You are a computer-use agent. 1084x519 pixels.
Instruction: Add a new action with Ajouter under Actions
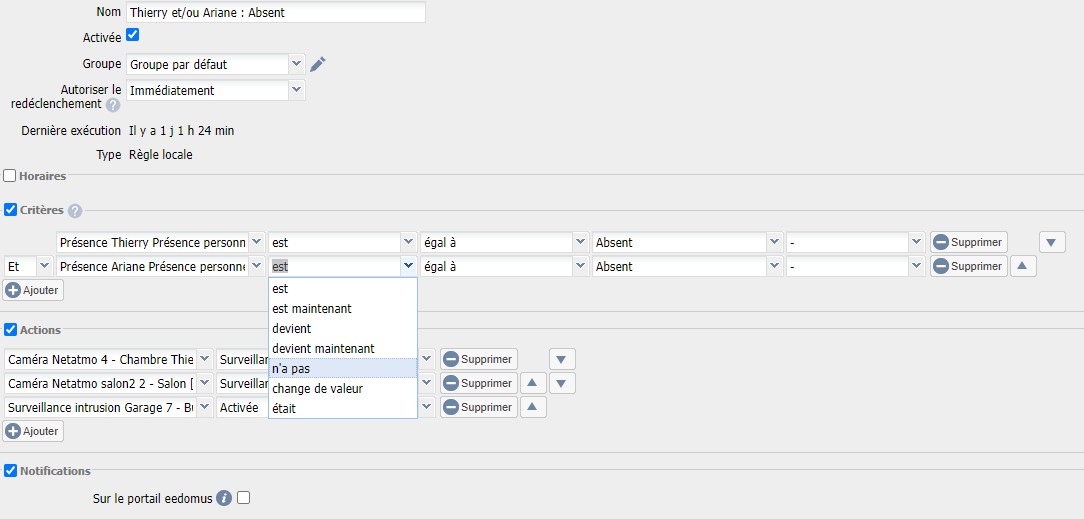(x=33, y=431)
